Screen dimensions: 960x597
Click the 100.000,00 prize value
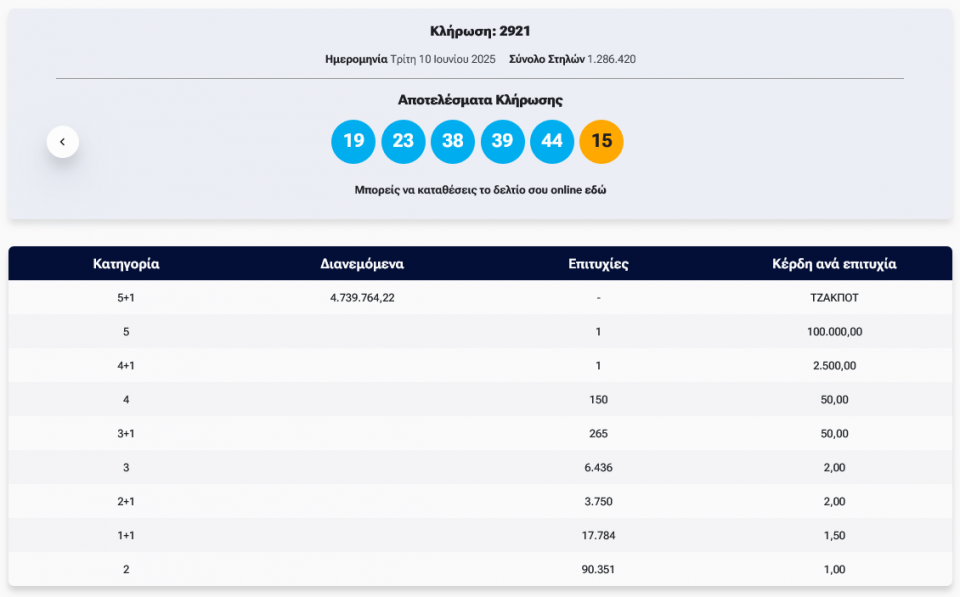click(x=834, y=332)
